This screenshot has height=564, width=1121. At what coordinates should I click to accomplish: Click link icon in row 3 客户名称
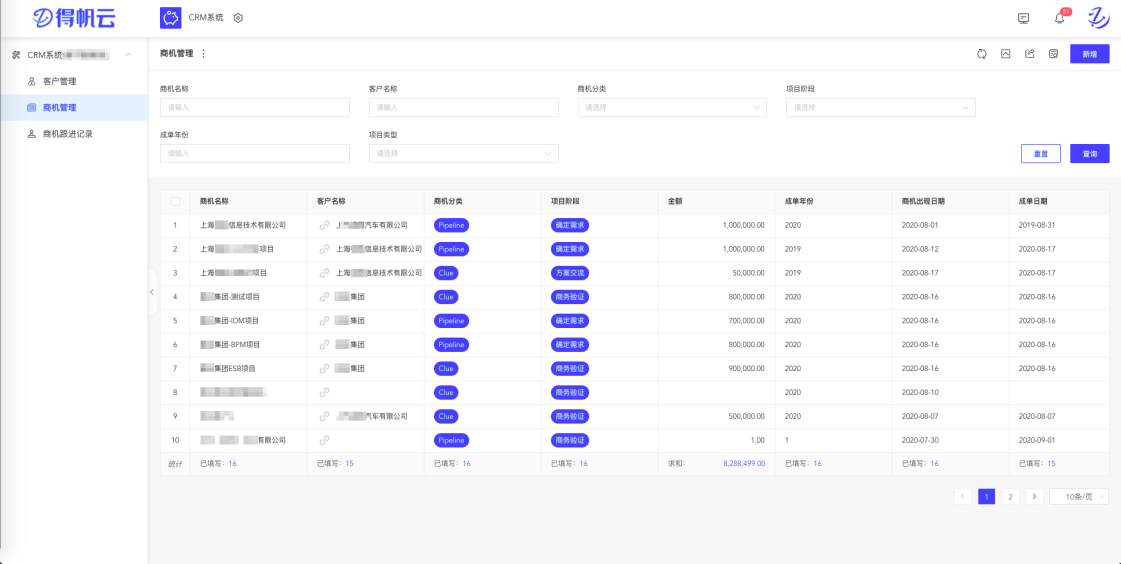[x=325, y=273]
